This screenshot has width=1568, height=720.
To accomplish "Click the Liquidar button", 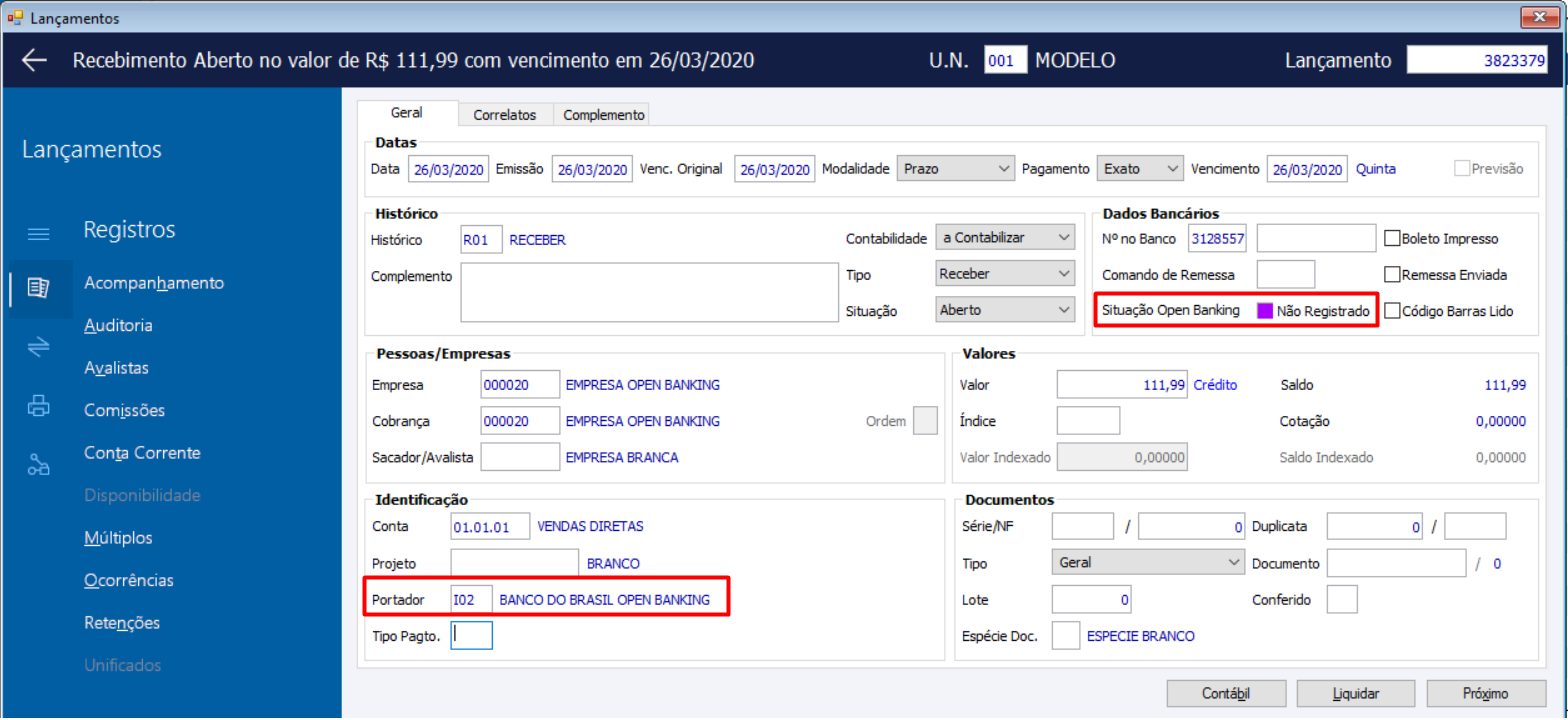I will pyautogui.click(x=1356, y=693).
